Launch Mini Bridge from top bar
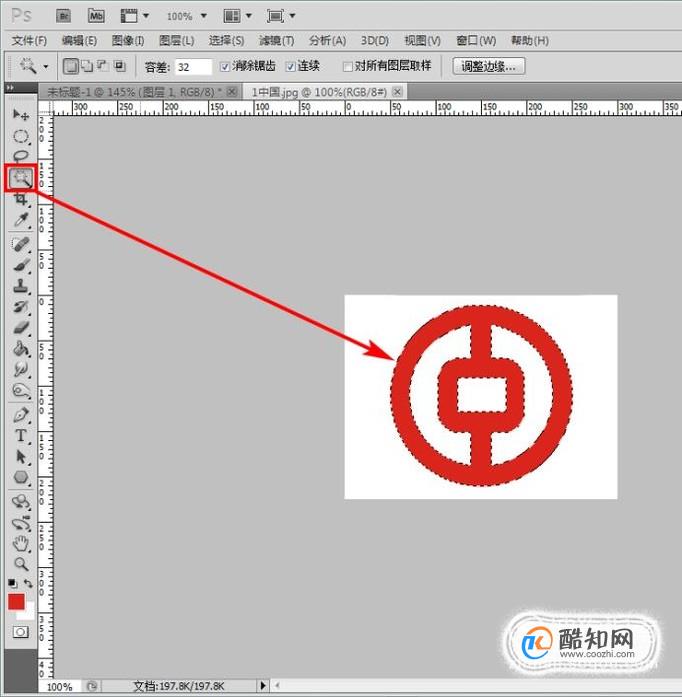The image size is (682, 697). click(x=96, y=16)
